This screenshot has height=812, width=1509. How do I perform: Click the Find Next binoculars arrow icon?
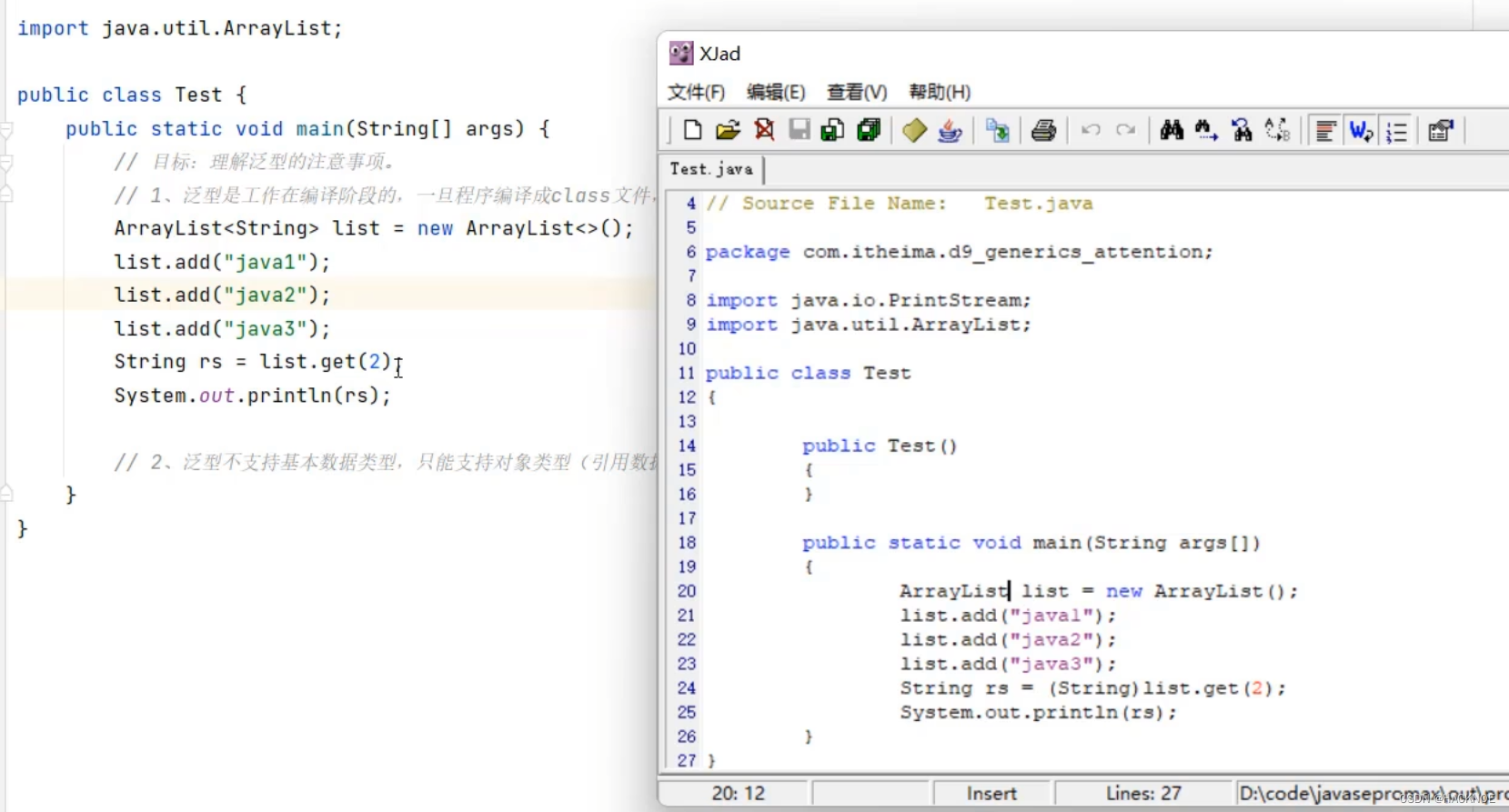[x=1206, y=130]
